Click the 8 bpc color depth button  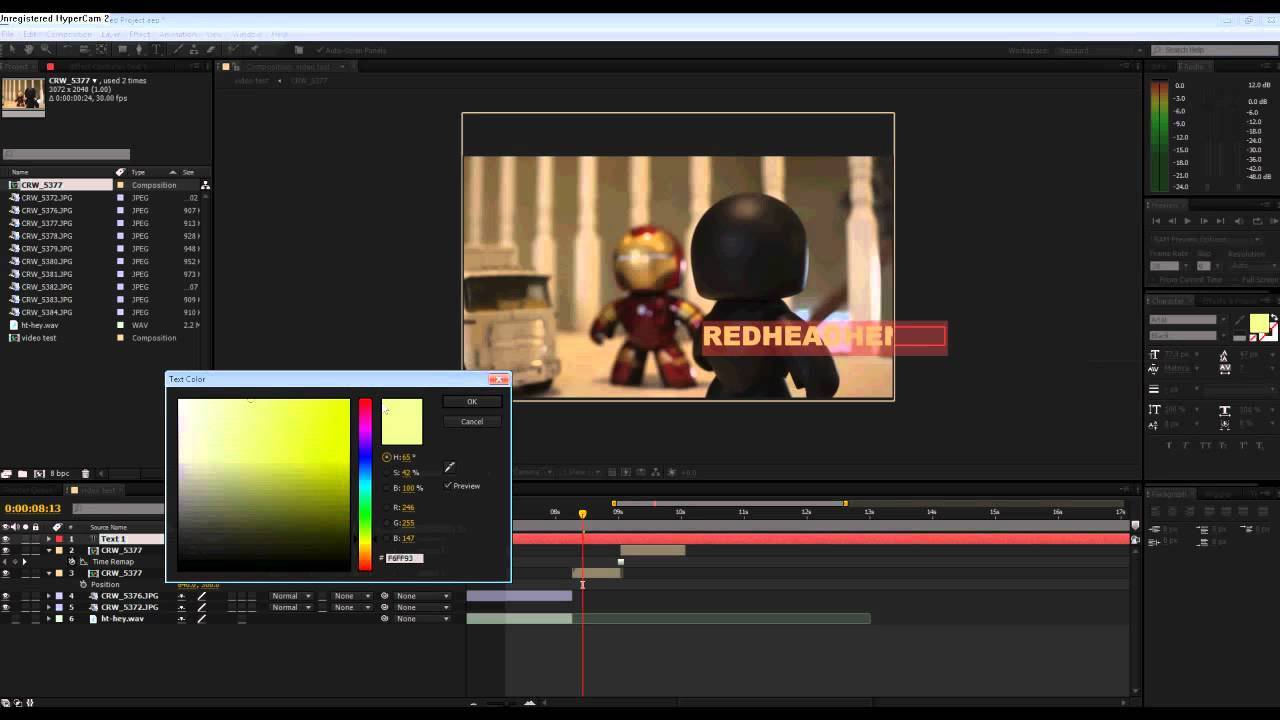60,474
